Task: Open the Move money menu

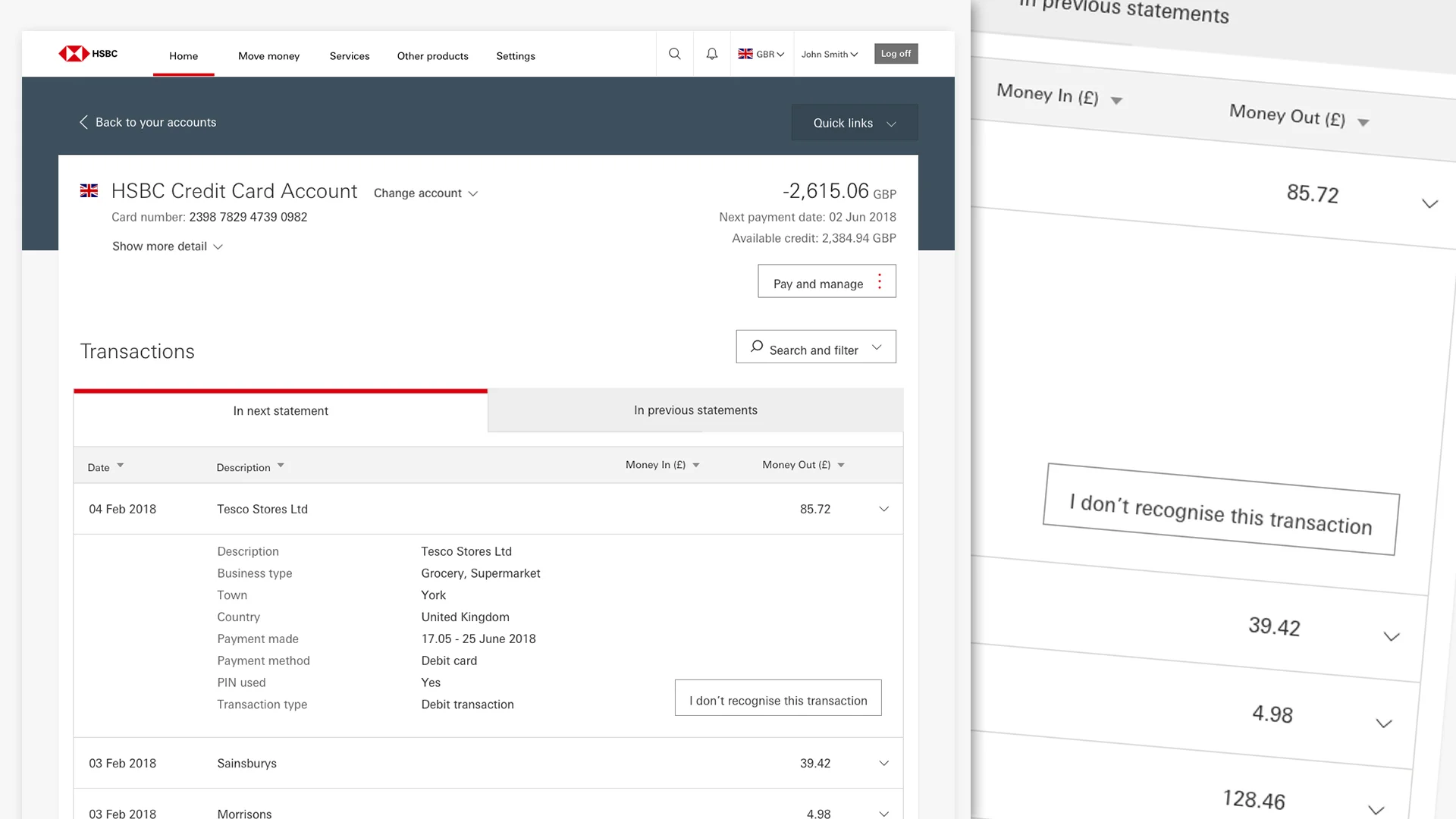Action: click(x=268, y=56)
